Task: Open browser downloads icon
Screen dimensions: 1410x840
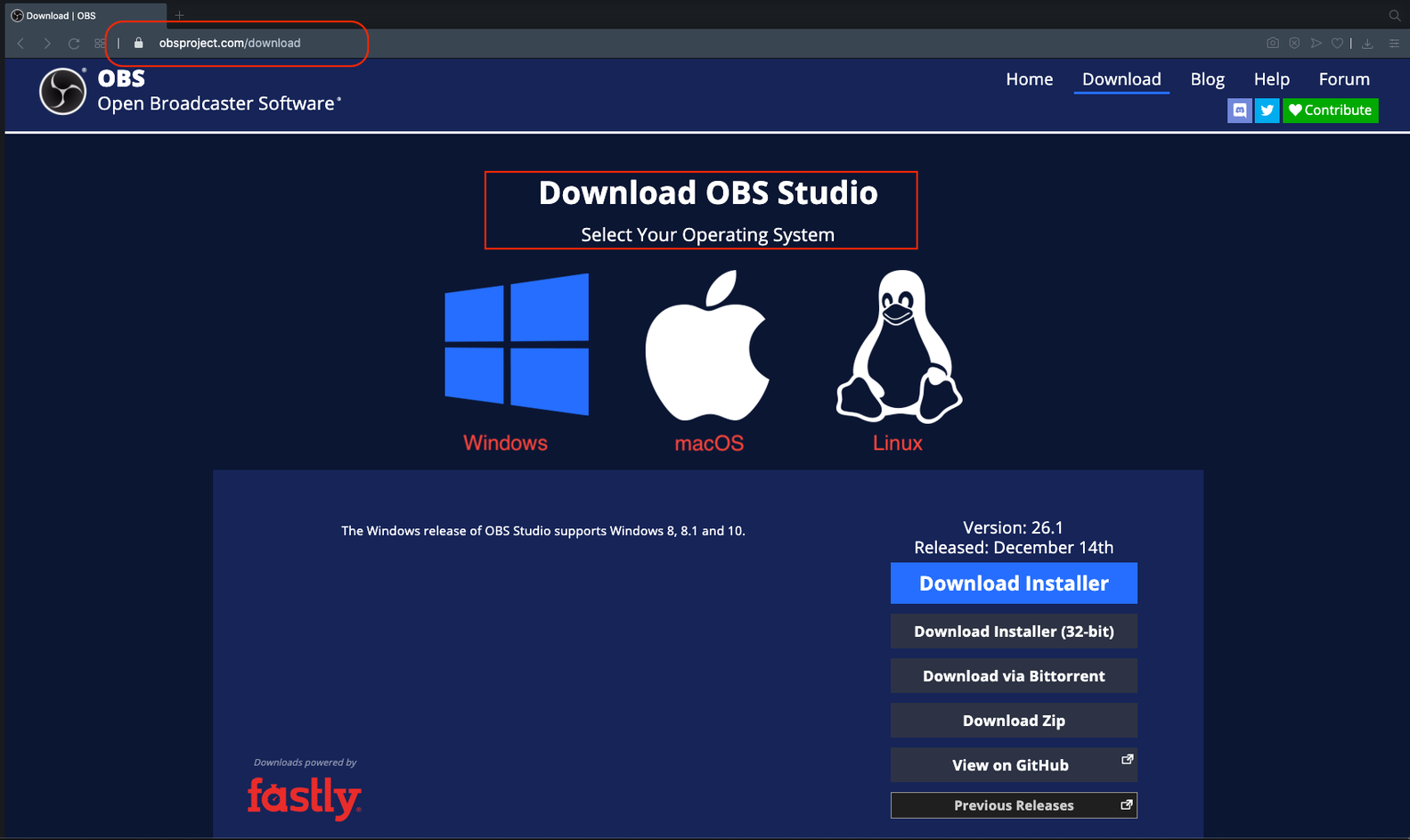Action: click(x=1367, y=43)
